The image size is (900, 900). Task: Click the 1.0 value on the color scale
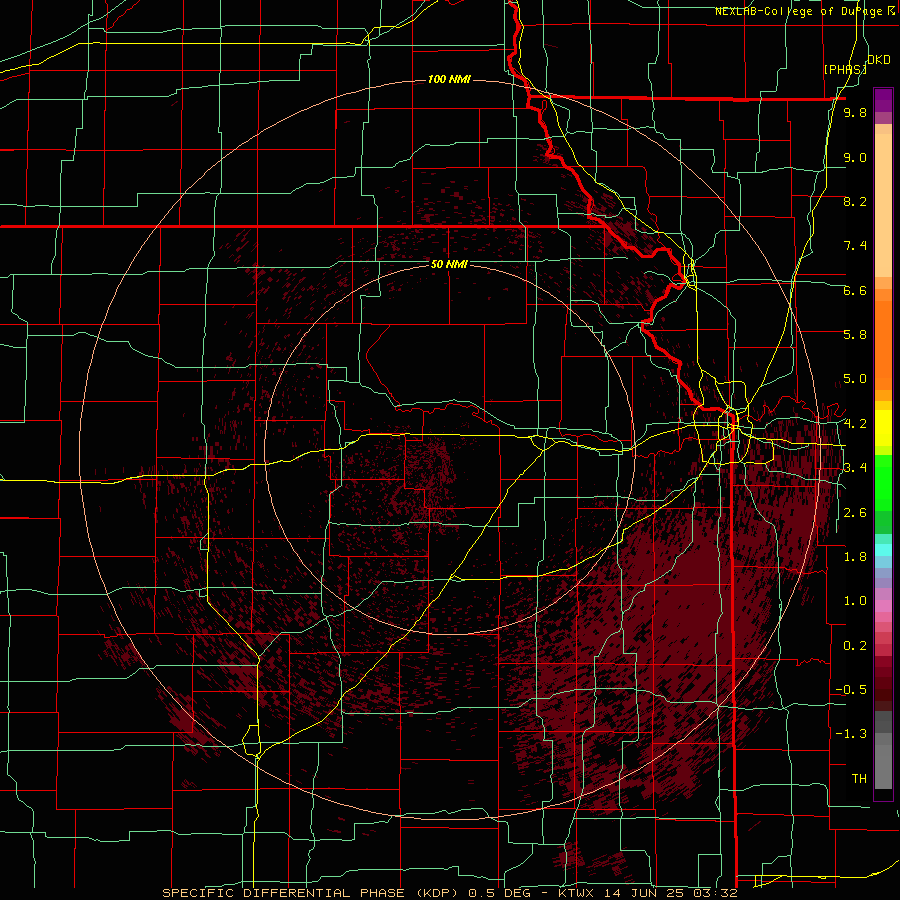[855, 601]
